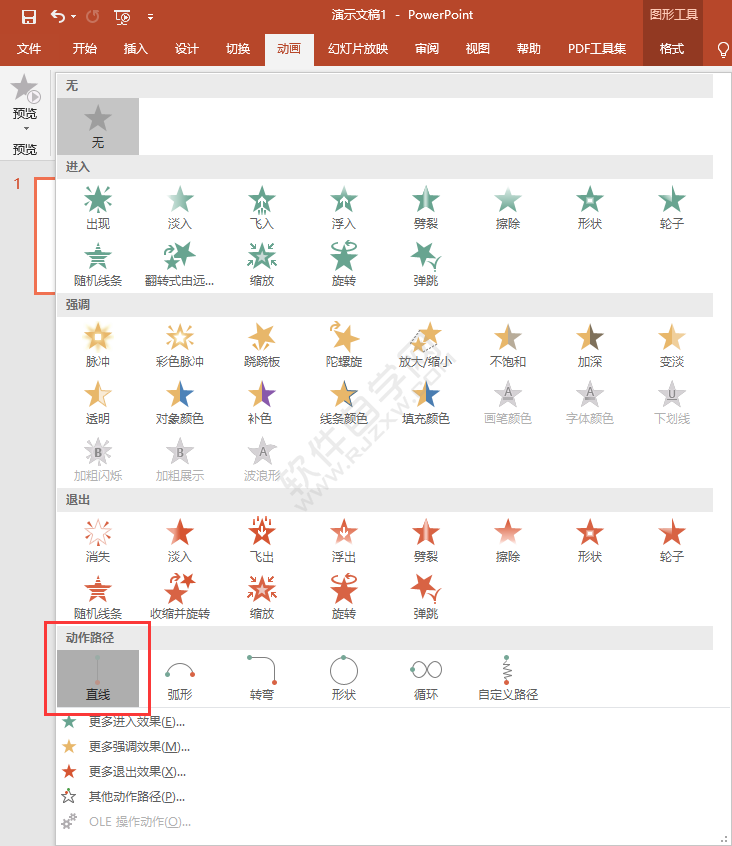Pick the 循环 motion path
The height and width of the screenshot is (846, 732).
tap(426, 678)
